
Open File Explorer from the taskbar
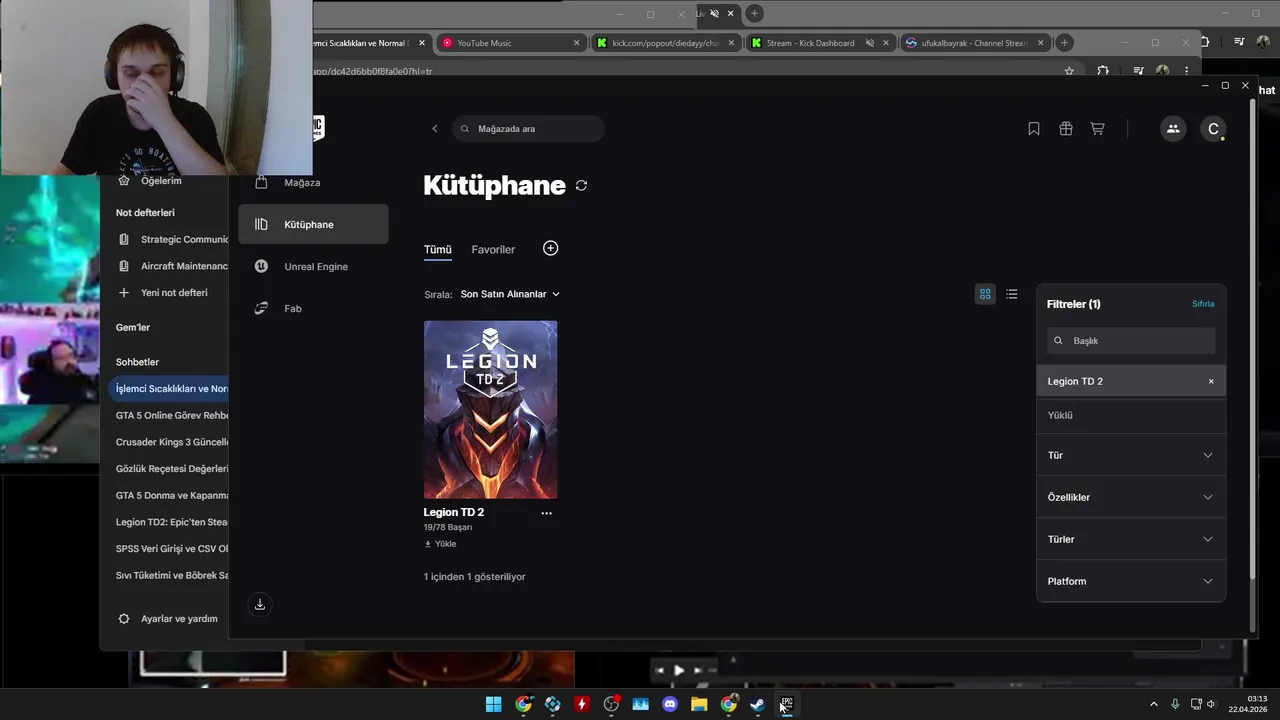699,704
